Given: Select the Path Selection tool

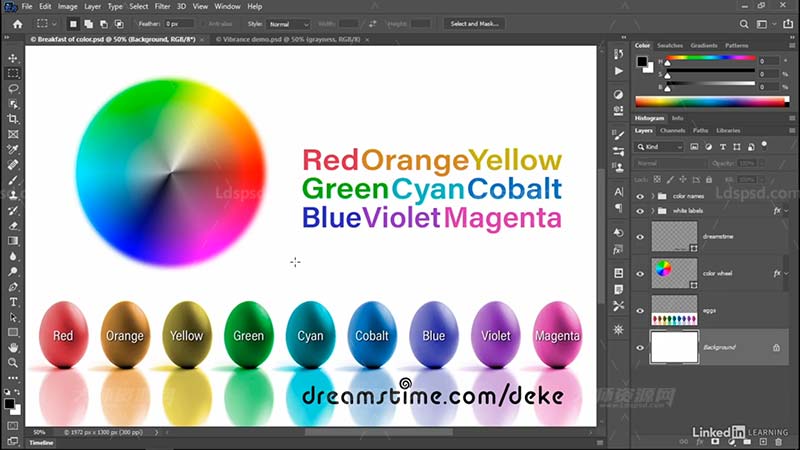Looking at the screenshot, I should tap(13, 317).
